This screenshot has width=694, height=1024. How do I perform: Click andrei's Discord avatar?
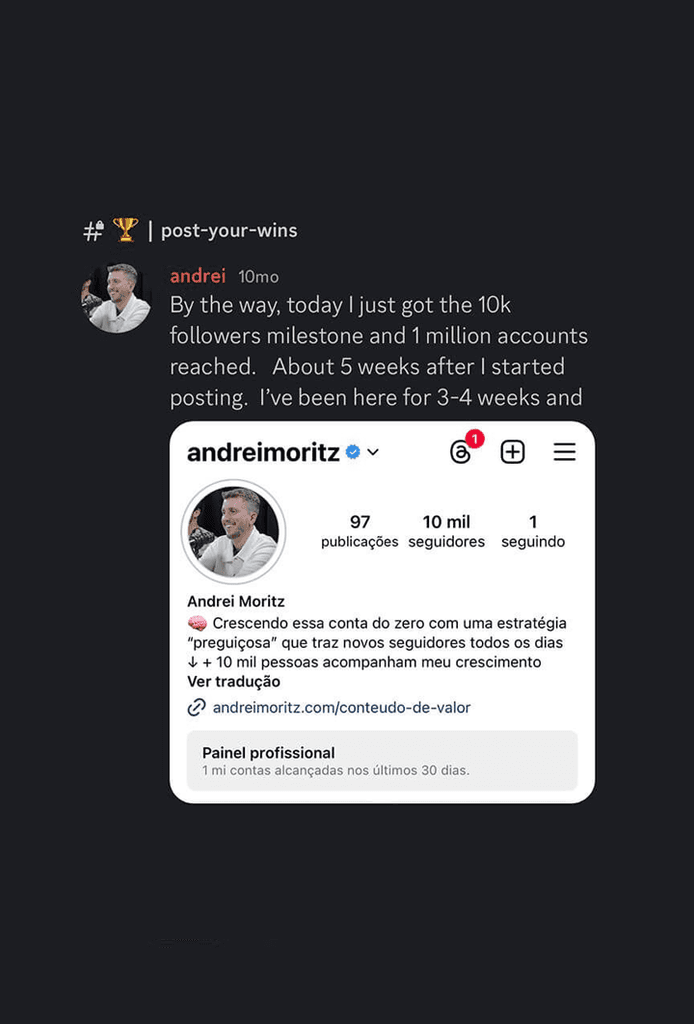click(x=116, y=298)
